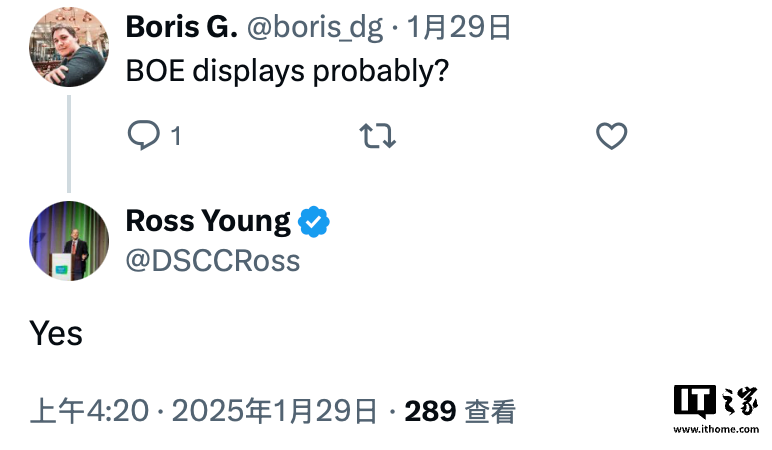
Task: Open Ross Young's profile avatar
Action: [69, 241]
